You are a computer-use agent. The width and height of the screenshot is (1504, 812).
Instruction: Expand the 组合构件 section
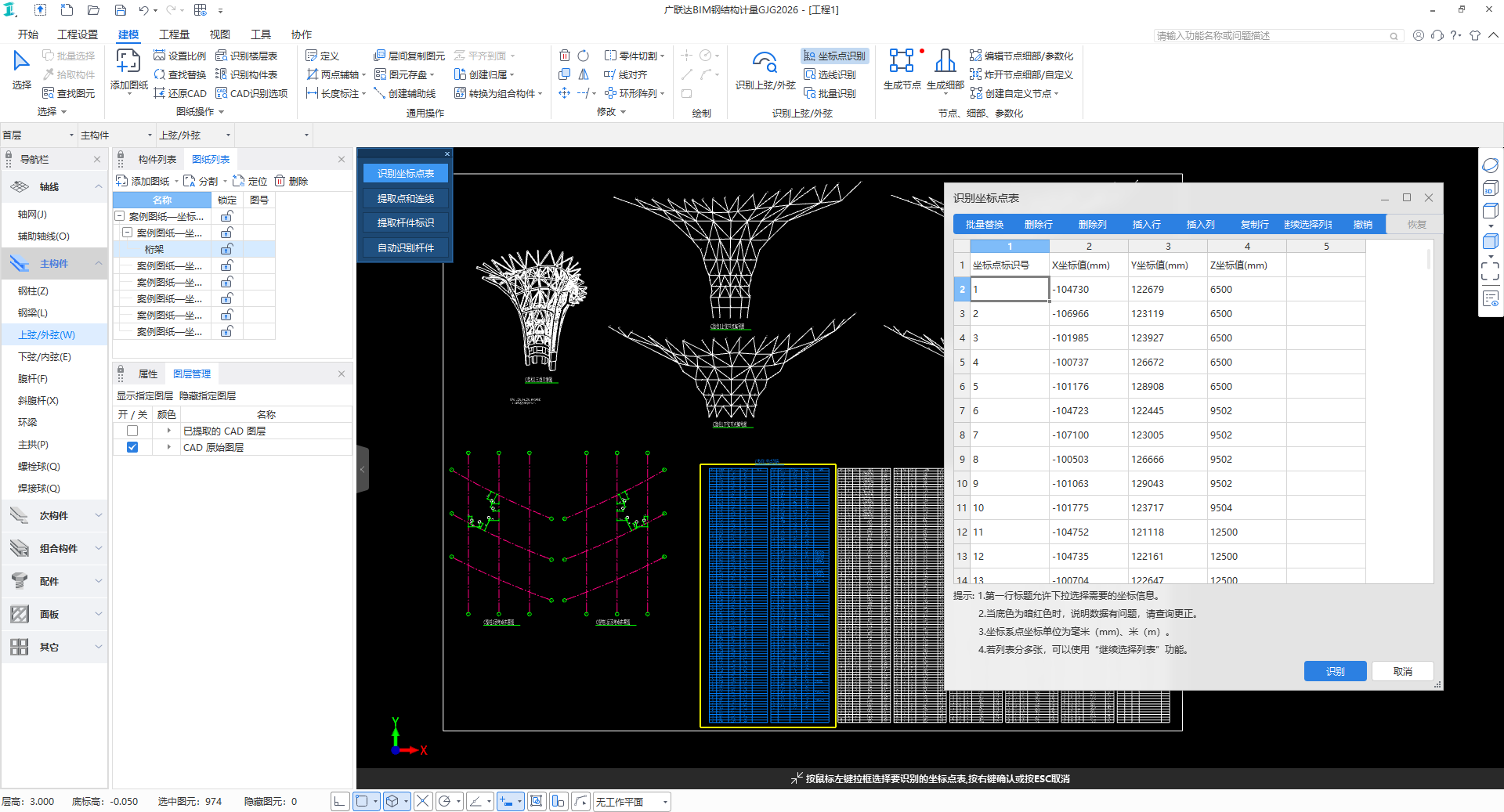click(98, 548)
